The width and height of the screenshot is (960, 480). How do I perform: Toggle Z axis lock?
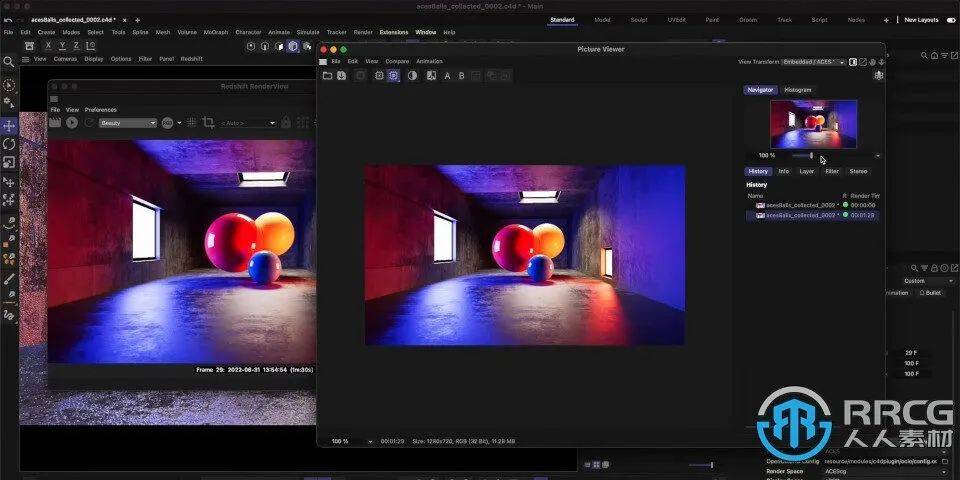(76, 46)
